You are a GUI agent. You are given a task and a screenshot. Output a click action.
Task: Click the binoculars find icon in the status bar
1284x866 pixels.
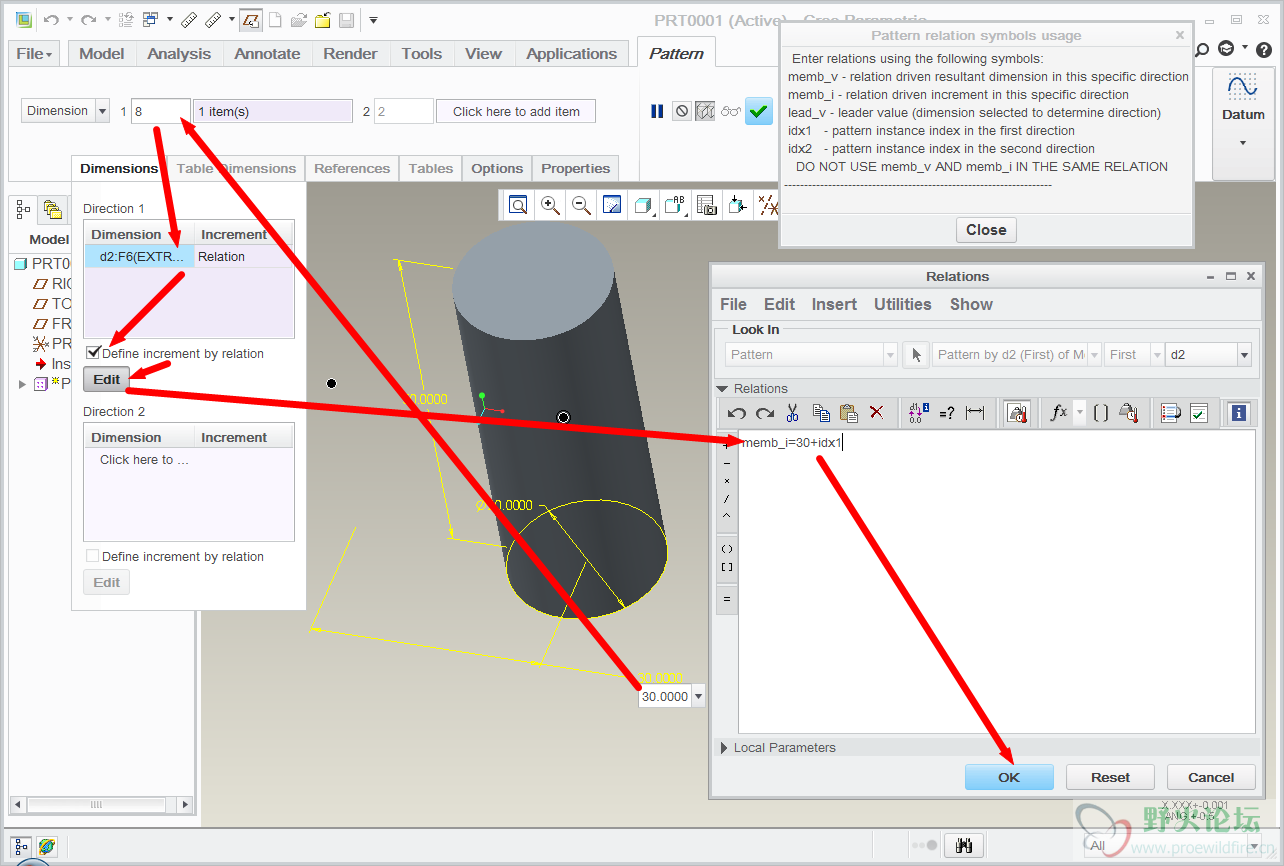965,846
